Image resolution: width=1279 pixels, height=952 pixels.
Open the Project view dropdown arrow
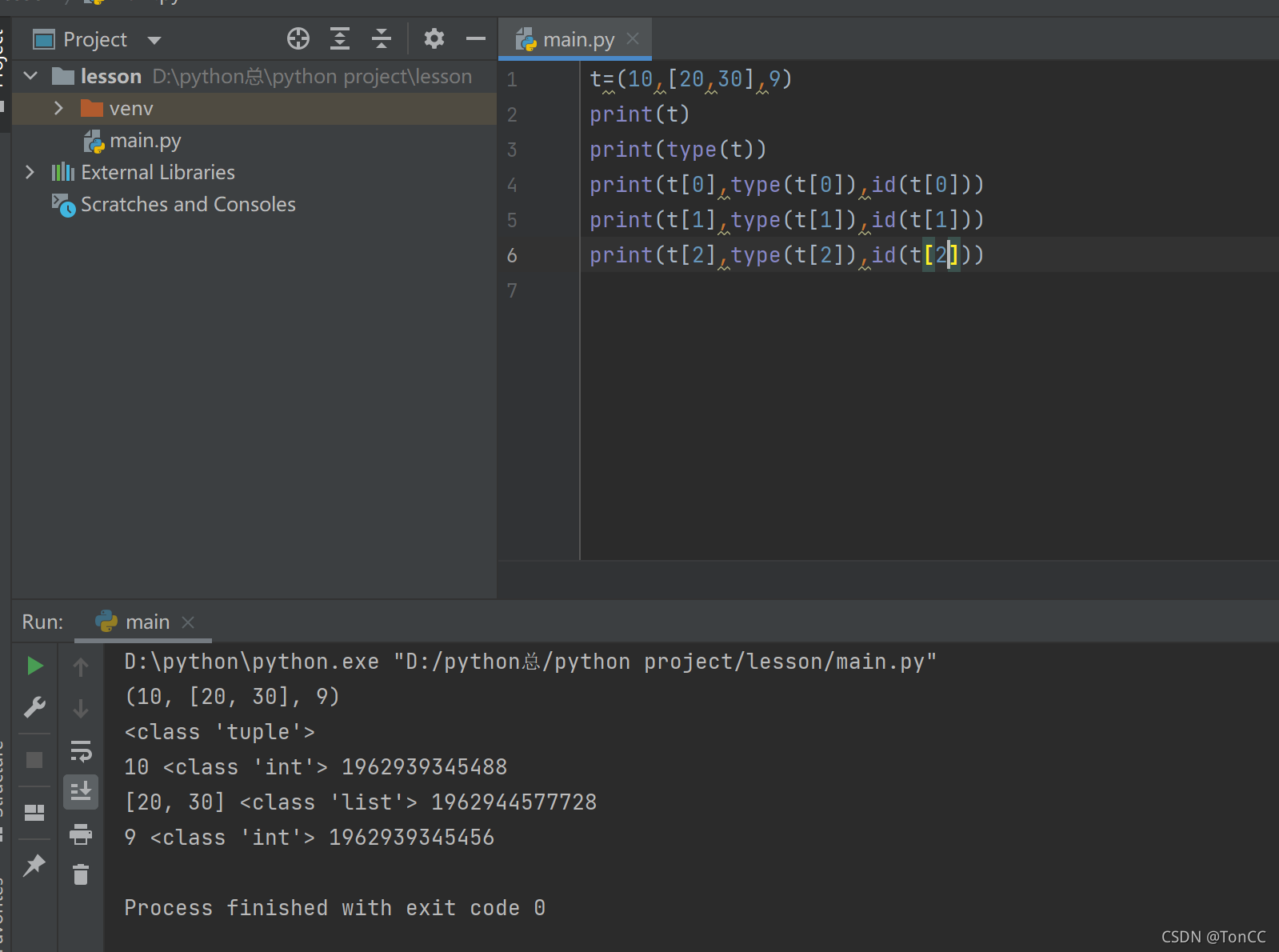click(x=154, y=40)
